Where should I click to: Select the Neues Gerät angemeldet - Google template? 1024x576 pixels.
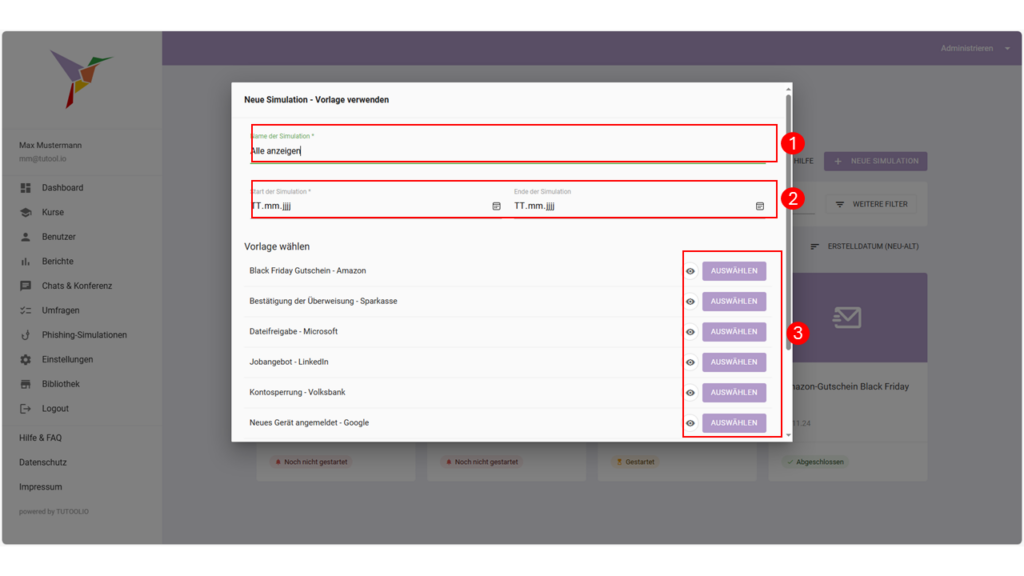coord(734,423)
